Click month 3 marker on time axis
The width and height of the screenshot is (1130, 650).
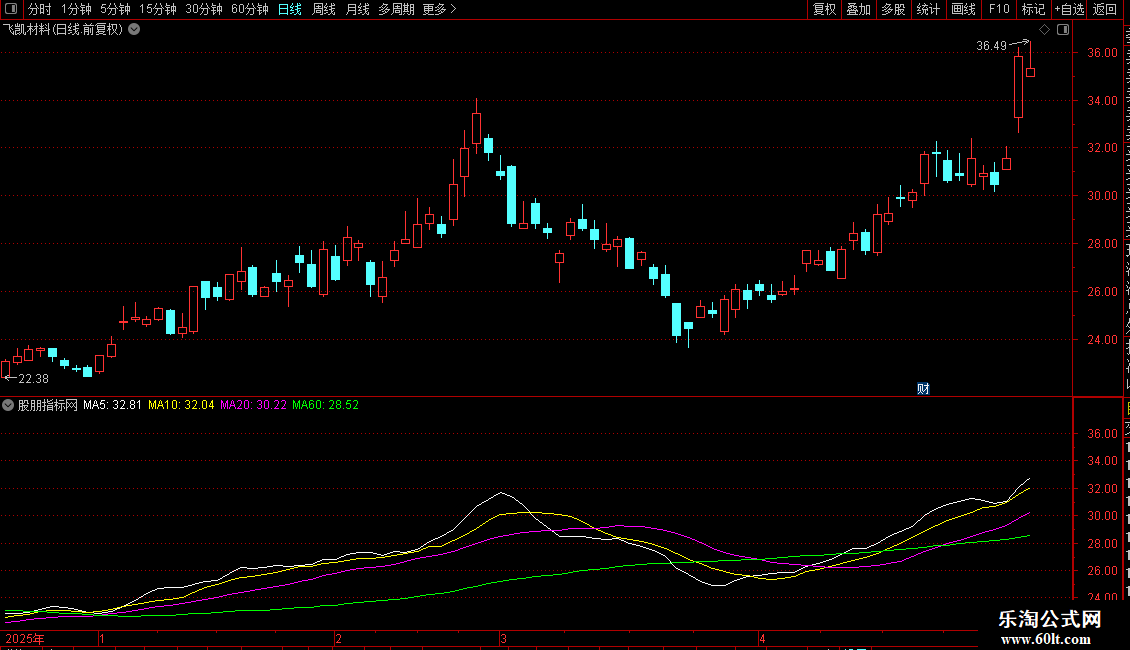(x=503, y=638)
